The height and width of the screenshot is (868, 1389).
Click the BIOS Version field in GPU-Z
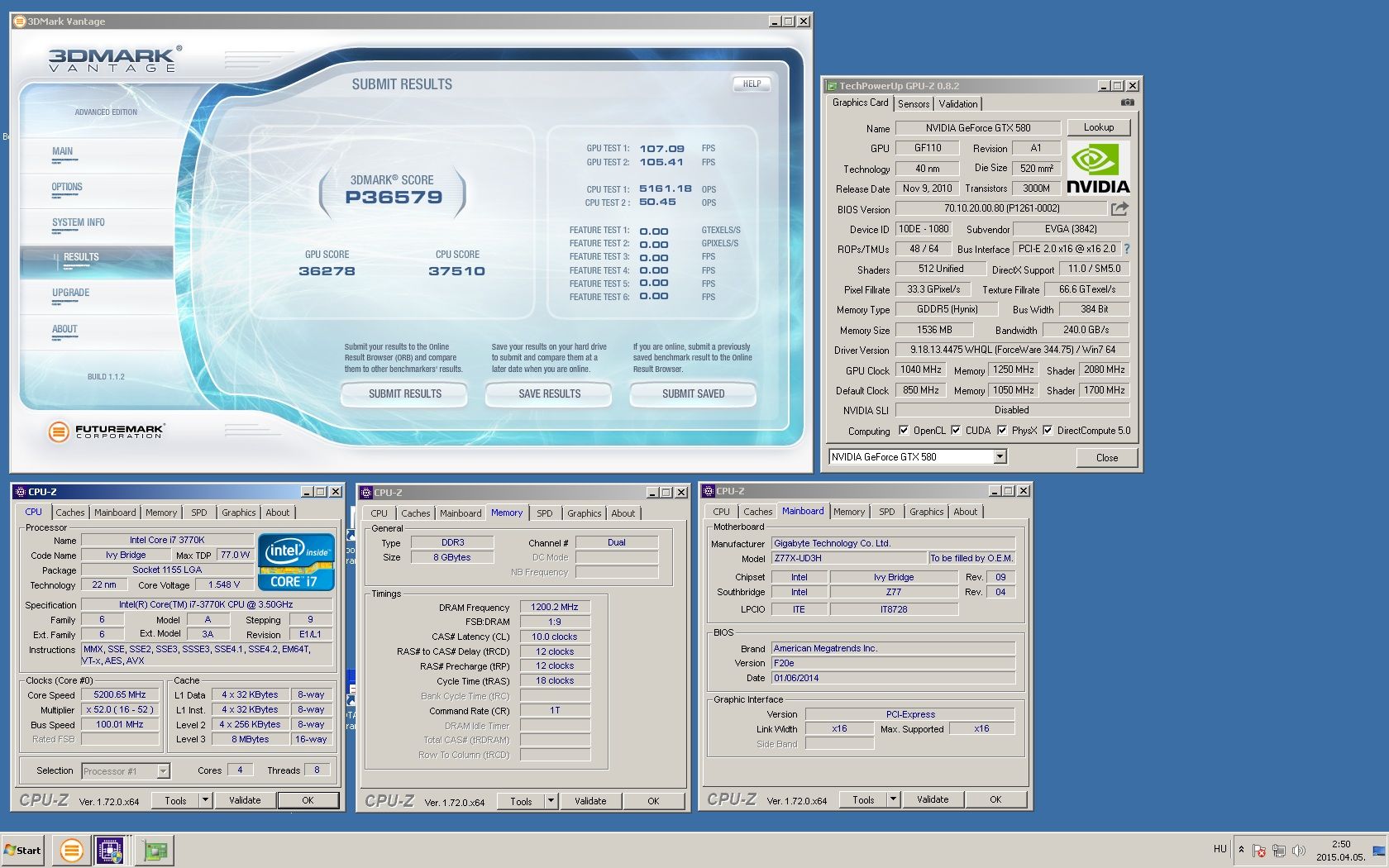pos(1001,209)
